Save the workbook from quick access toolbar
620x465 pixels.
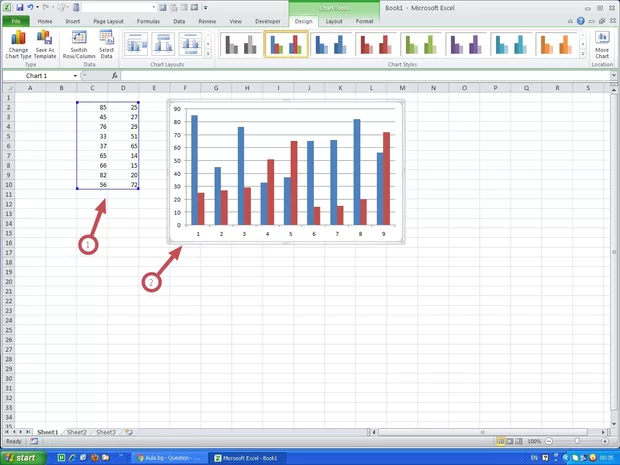[19, 7]
